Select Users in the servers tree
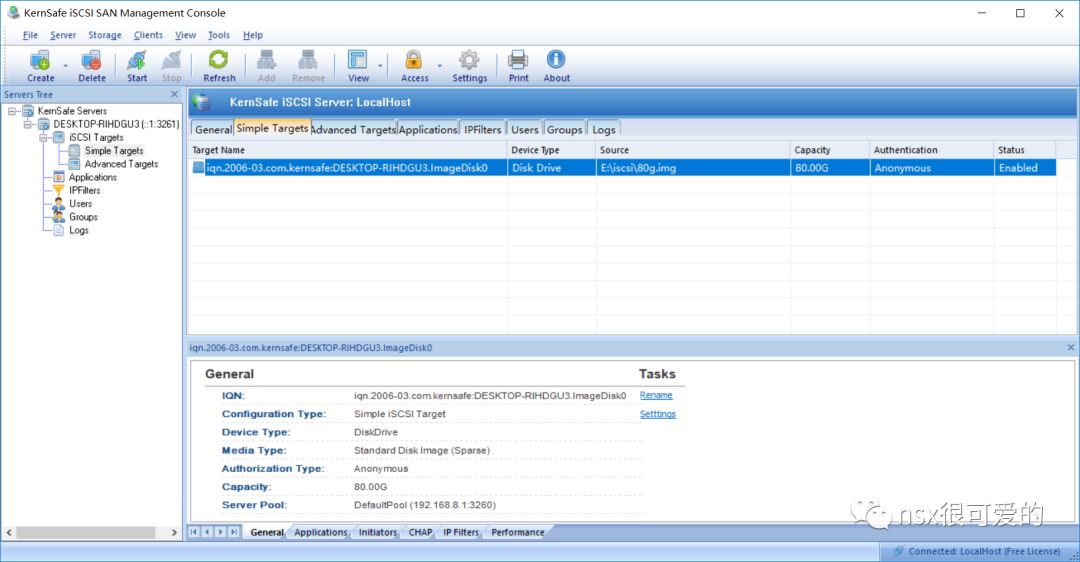This screenshot has width=1080, height=562. [81, 204]
